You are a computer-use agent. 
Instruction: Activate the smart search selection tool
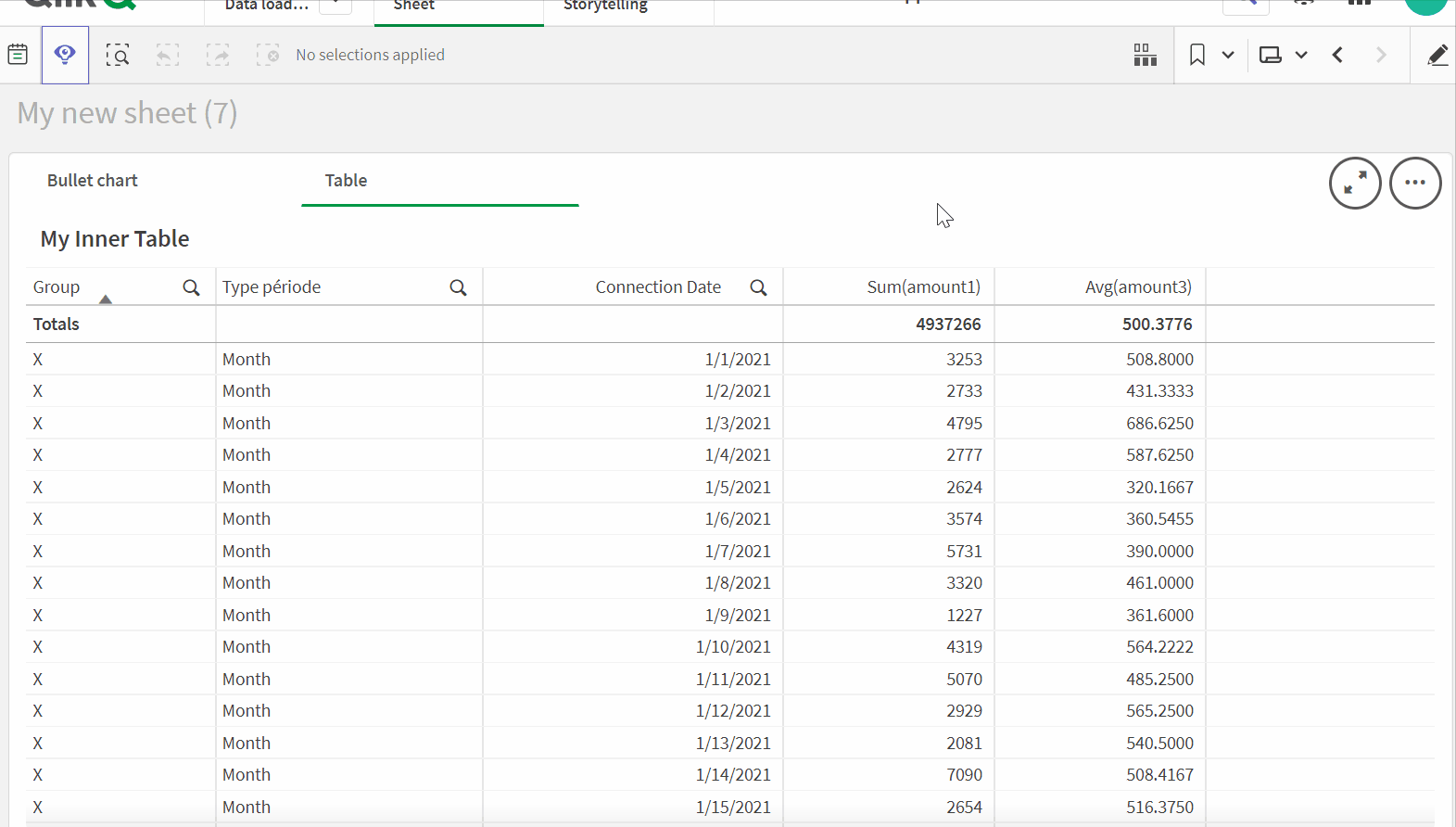pos(118,55)
